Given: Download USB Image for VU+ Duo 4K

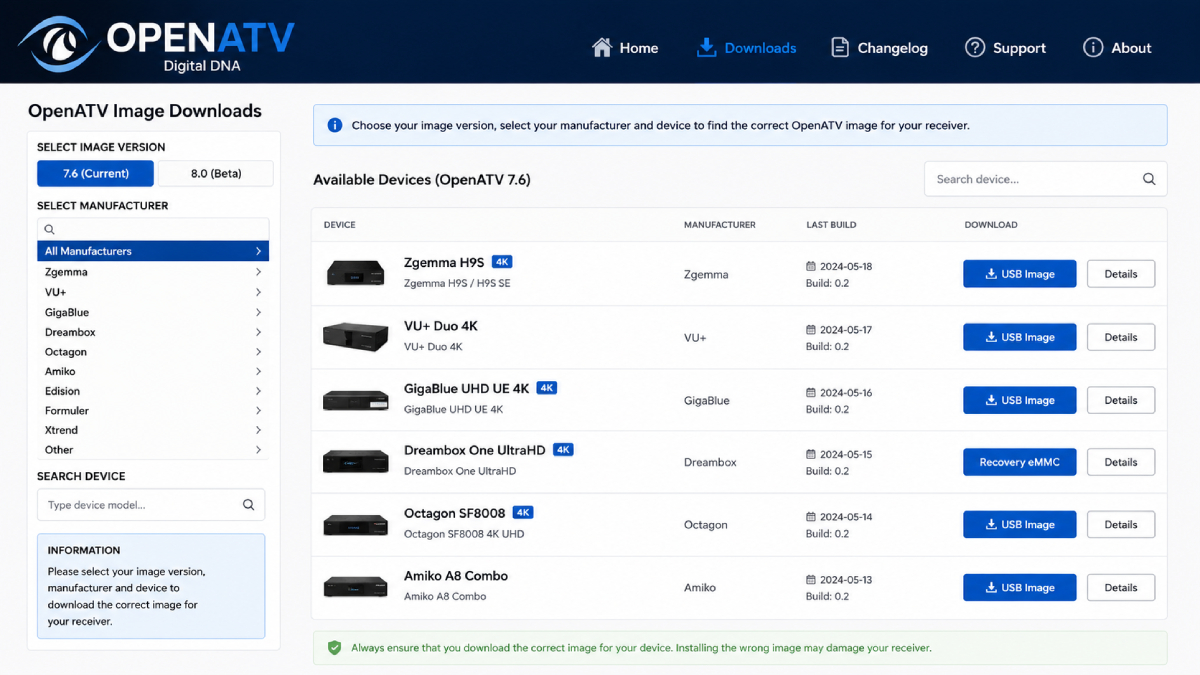Looking at the screenshot, I should tap(1019, 337).
